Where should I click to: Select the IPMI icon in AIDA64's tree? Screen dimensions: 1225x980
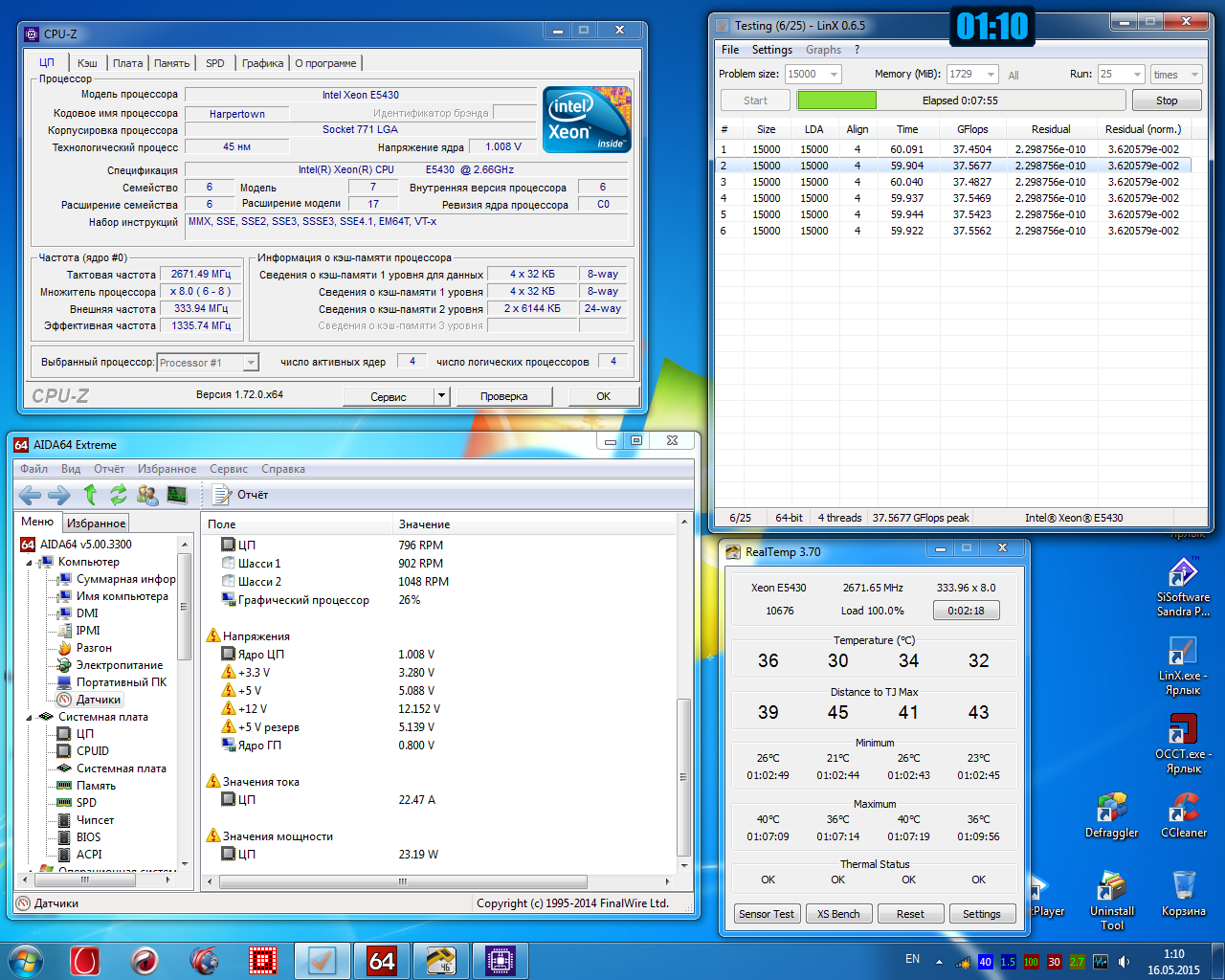click(65, 631)
